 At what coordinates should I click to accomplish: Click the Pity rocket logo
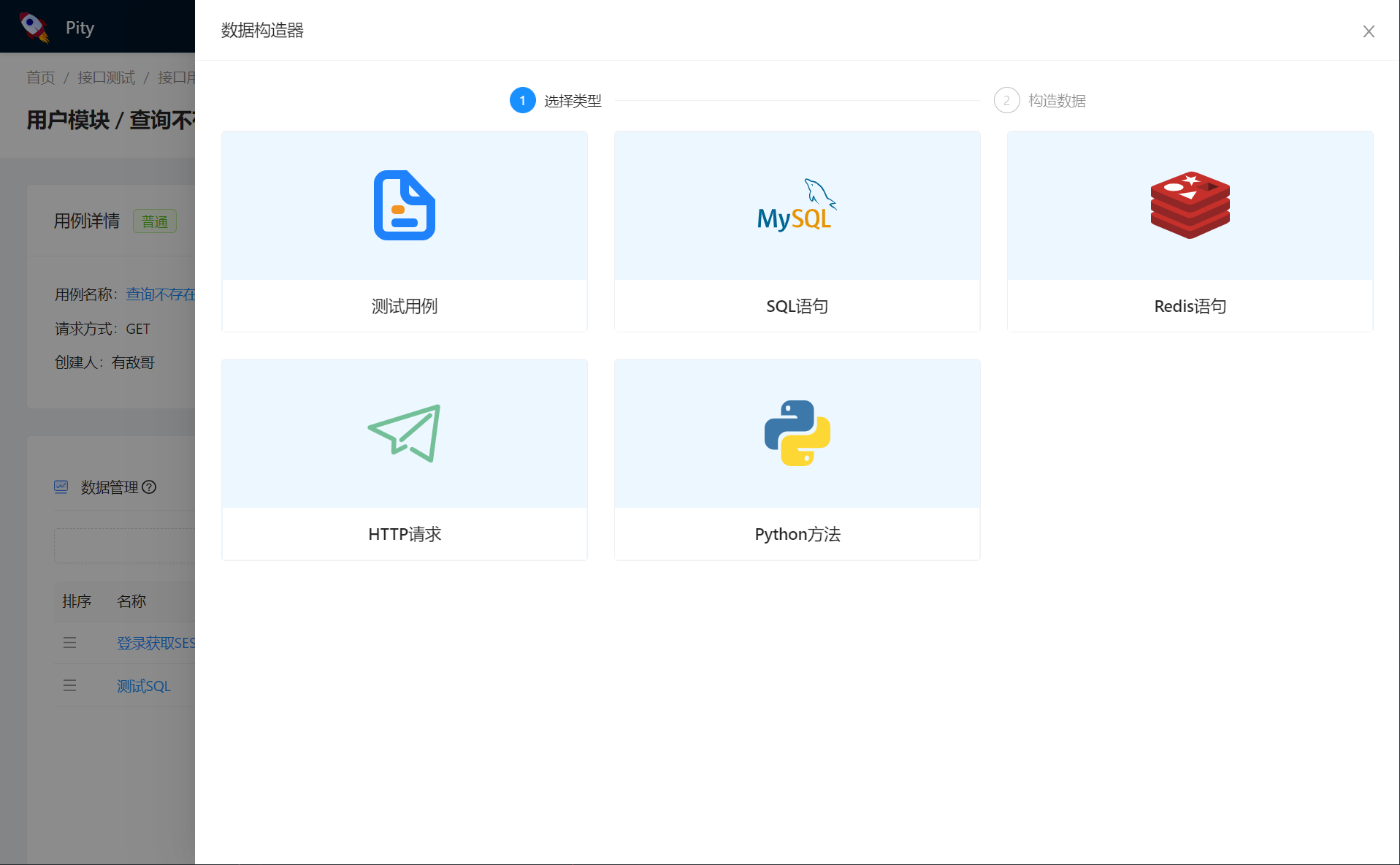[34, 27]
